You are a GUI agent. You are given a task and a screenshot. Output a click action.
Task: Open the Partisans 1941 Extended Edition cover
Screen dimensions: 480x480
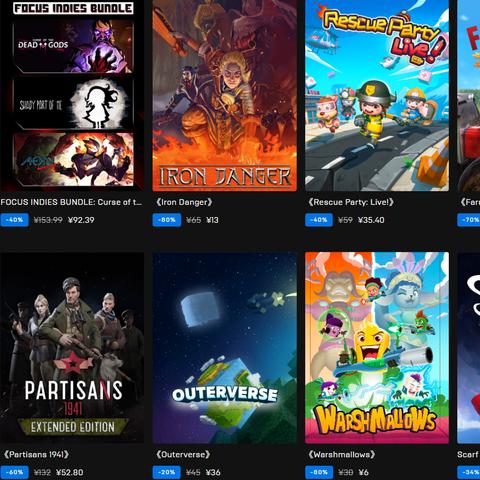(72, 348)
